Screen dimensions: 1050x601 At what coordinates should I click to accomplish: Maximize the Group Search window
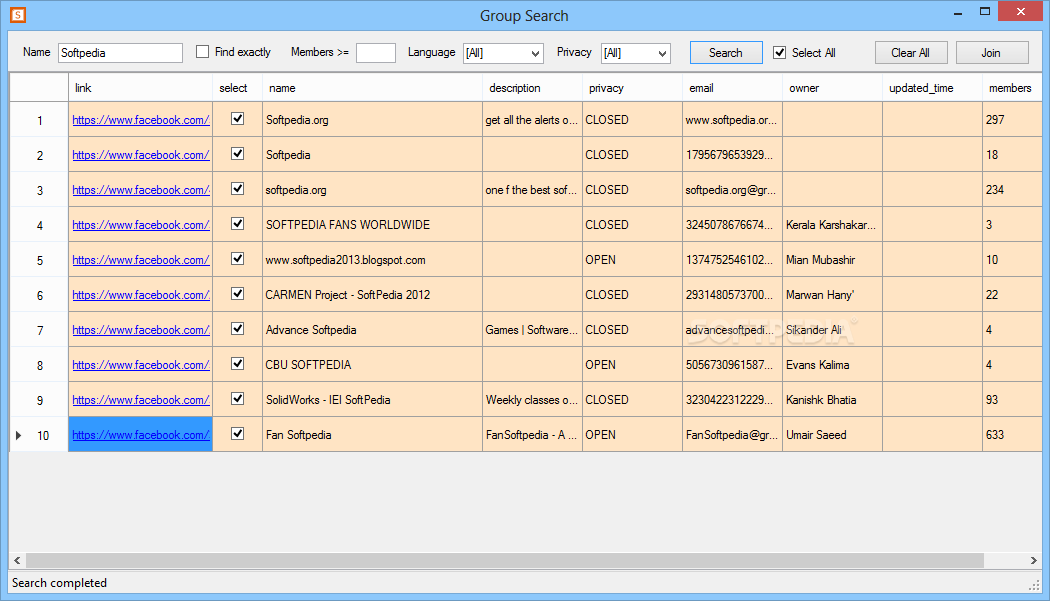[984, 11]
